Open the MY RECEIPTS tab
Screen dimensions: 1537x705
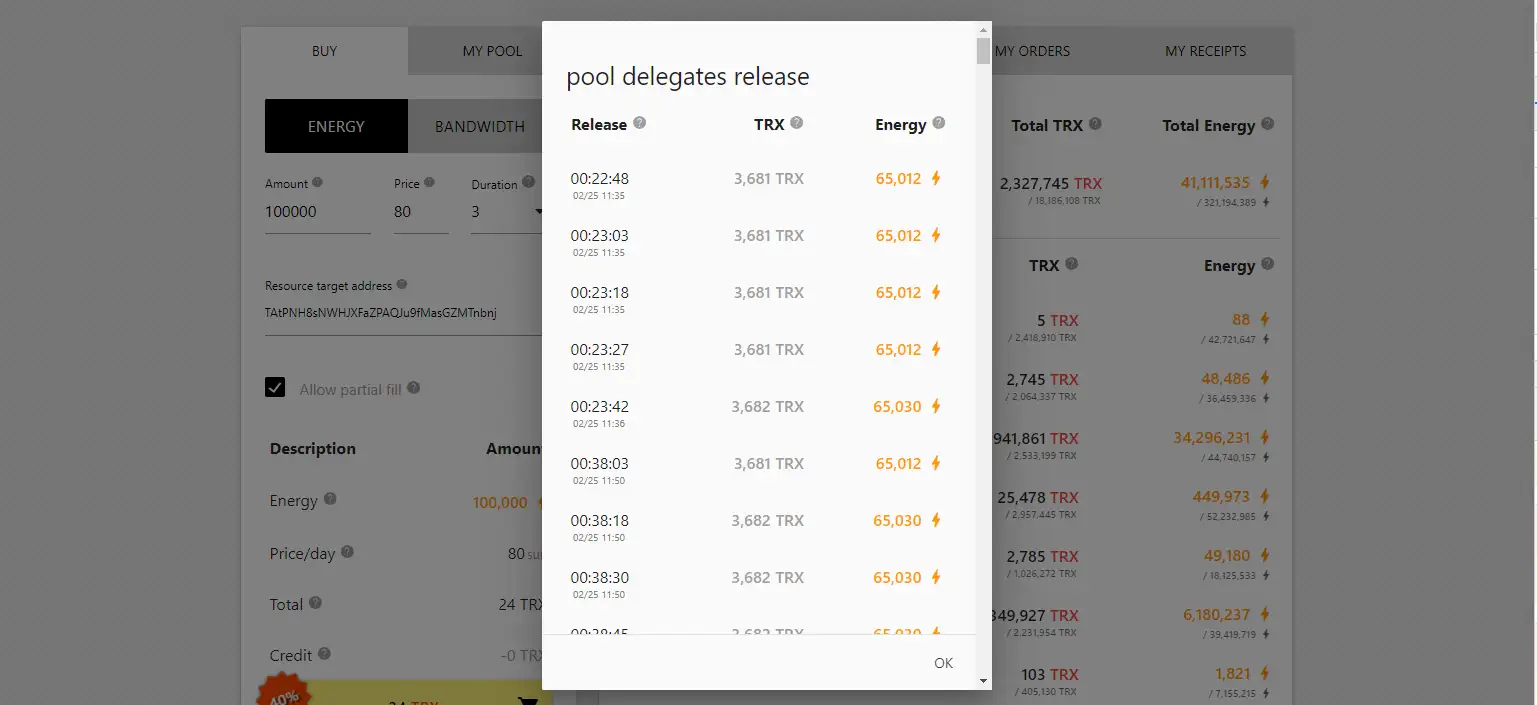(x=1205, y=51)
